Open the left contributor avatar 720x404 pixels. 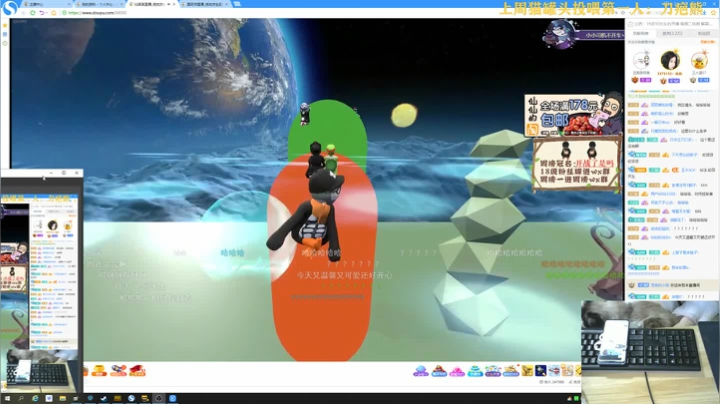(641, 61)
